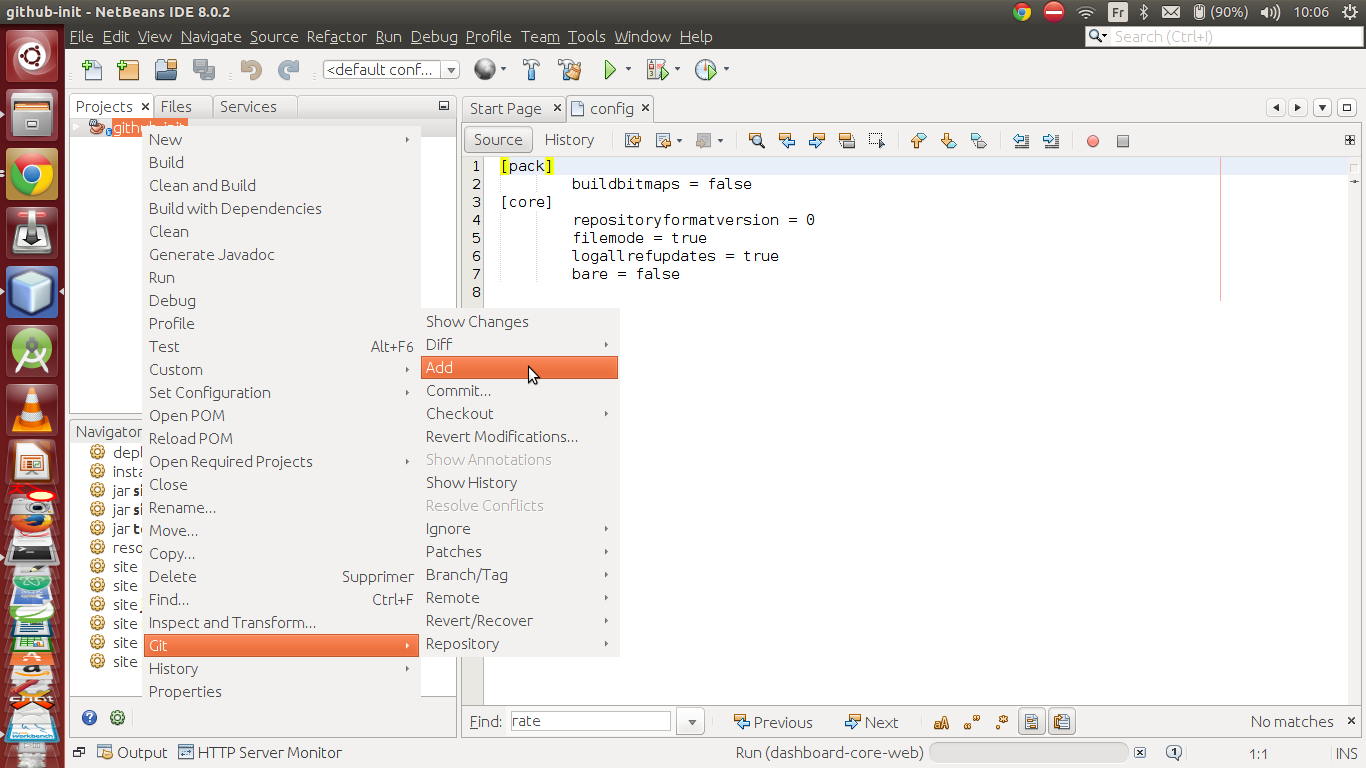Click the New File toolbar icon
Screen dimensions: 1366x768
pos(92,70)
